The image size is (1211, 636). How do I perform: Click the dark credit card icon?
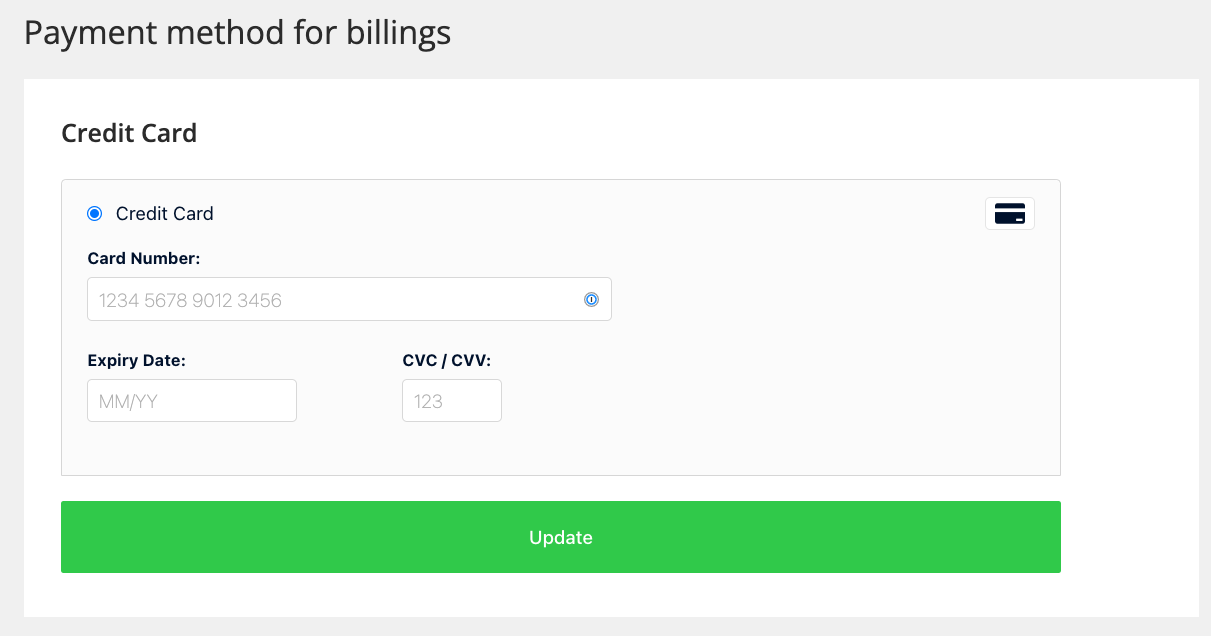pos(1010,214)
